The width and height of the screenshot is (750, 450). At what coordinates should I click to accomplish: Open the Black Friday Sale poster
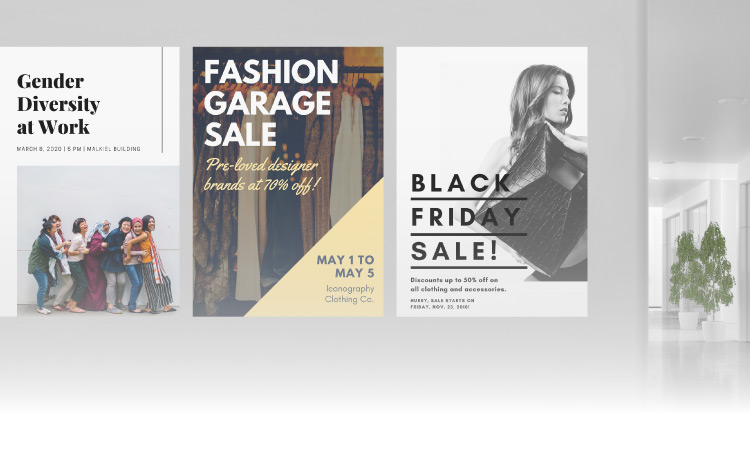coord(492,182)
